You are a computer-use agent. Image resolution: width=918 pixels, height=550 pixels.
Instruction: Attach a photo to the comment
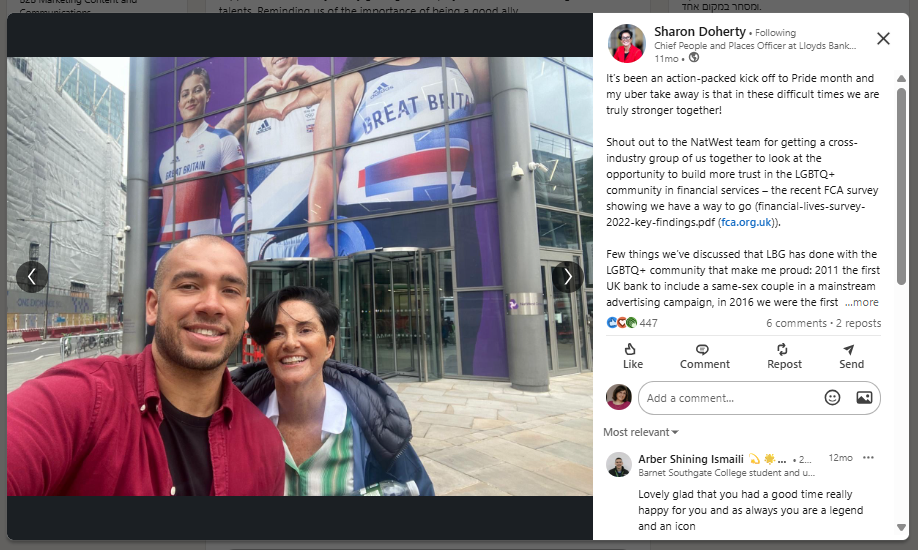point(864,398)
